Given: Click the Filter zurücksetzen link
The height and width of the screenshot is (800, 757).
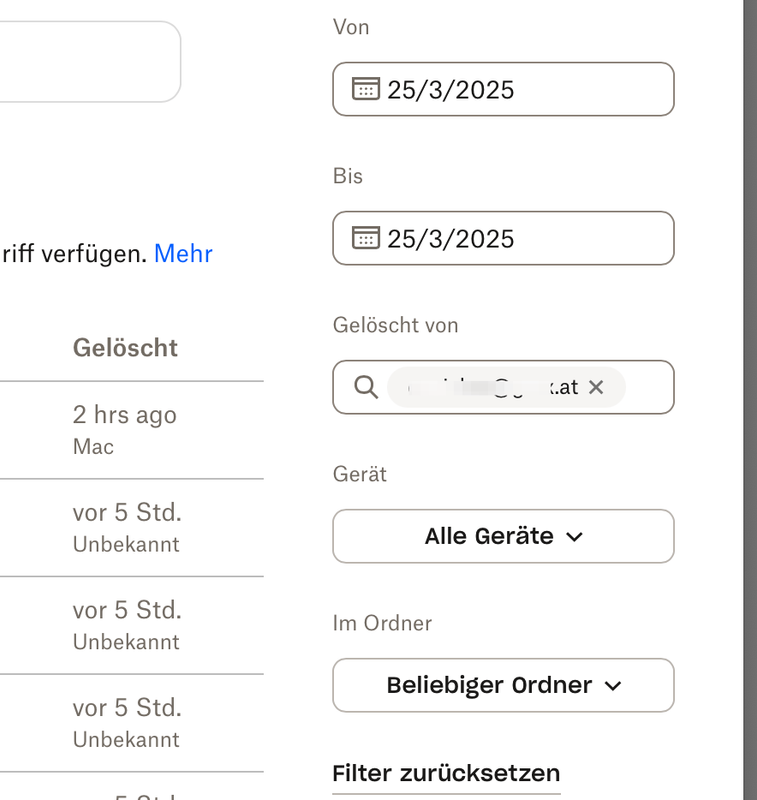Looking at the screenshot, I should point(446,773).
